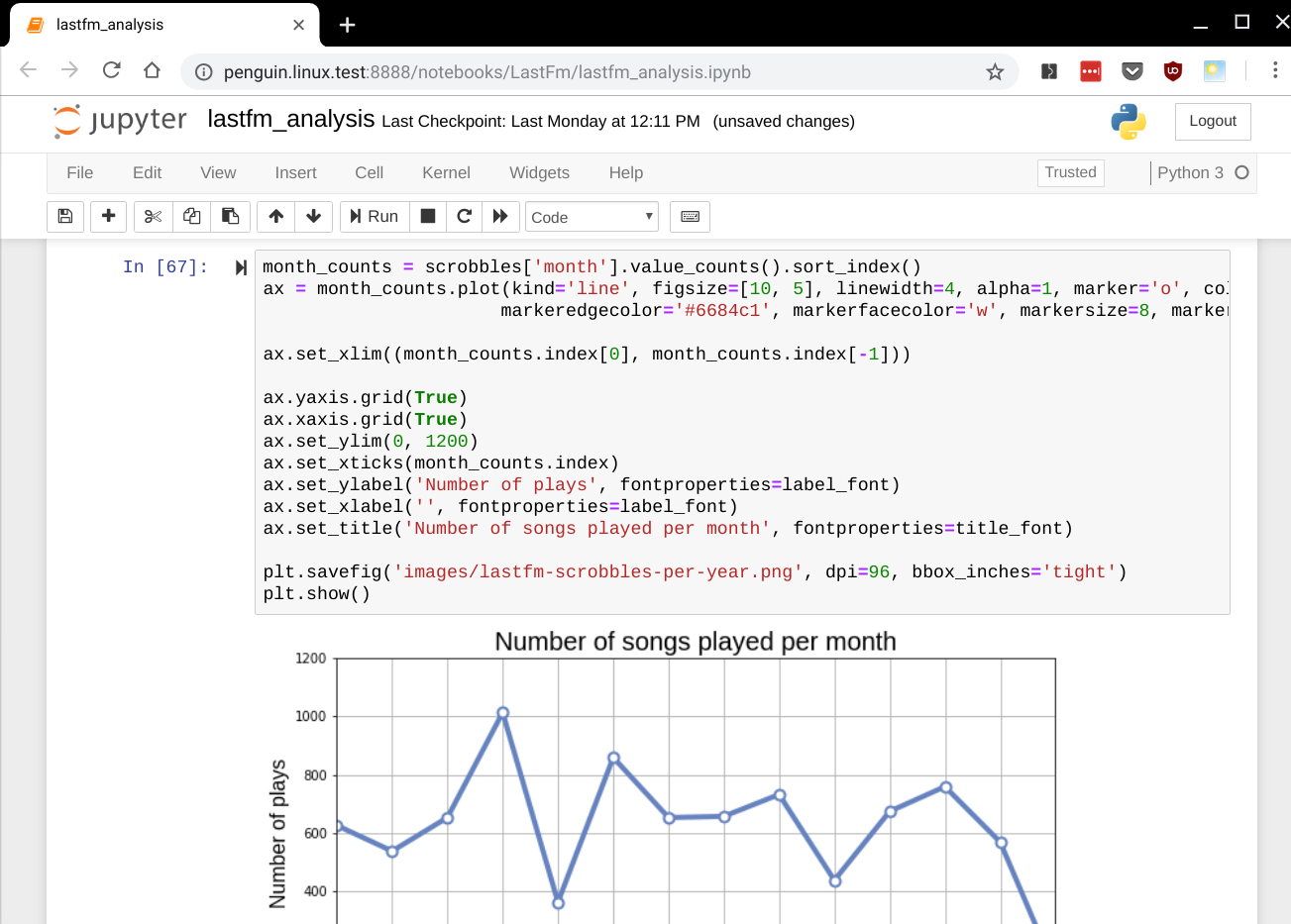
Task: Save the notebook using the save icon
Action: (x=65, y=216)
